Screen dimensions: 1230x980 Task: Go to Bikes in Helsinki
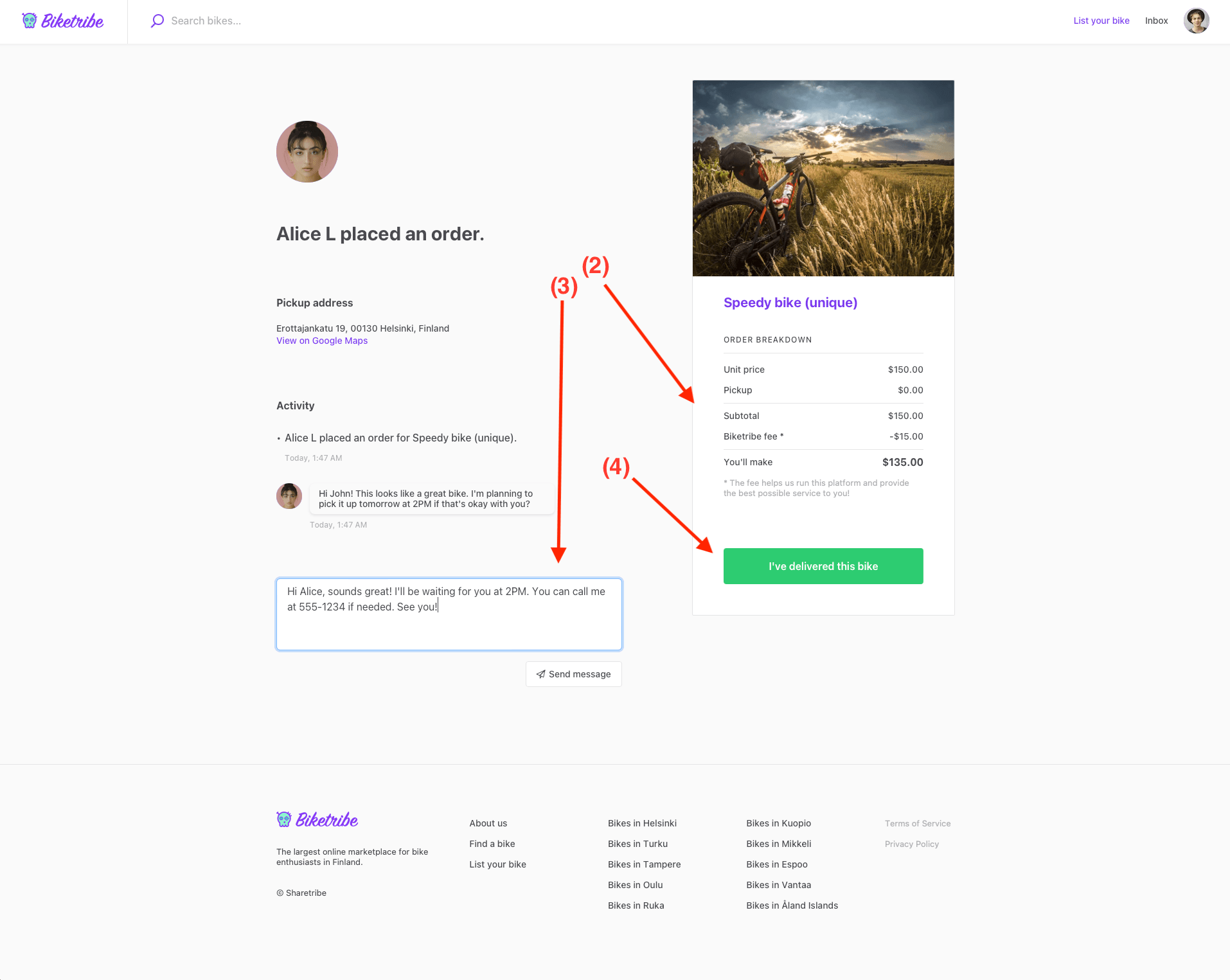pyautogui.click(x=642, y=823)
